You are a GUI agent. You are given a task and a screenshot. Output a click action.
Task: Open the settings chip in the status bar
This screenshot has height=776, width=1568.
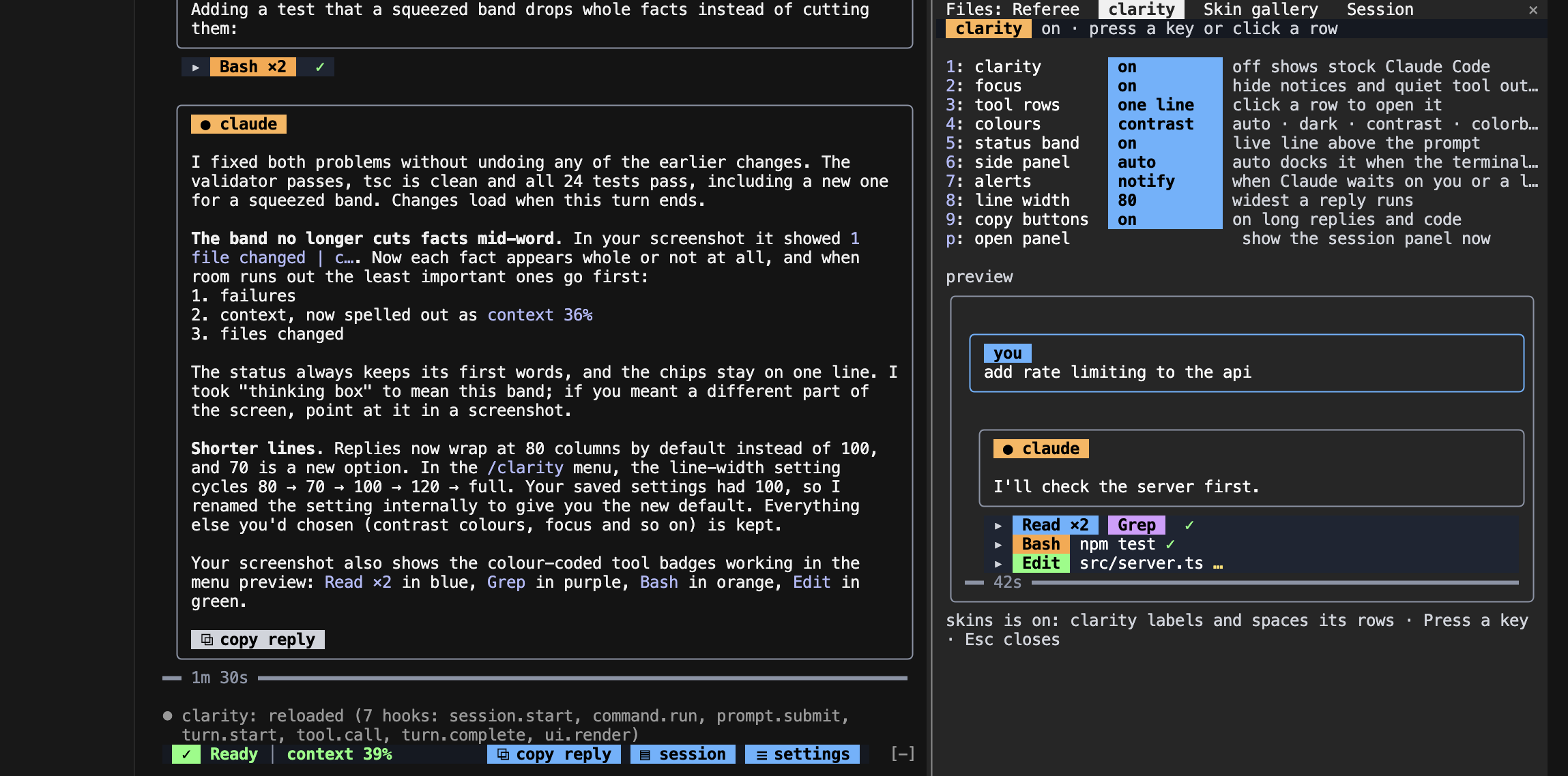click(x=802, y=754)
